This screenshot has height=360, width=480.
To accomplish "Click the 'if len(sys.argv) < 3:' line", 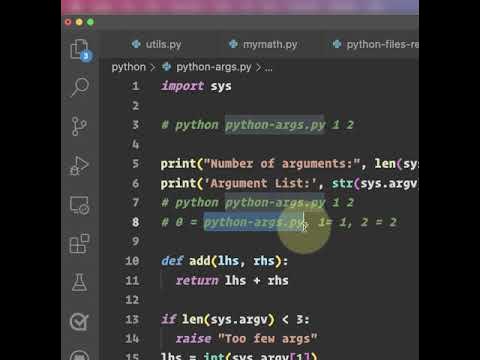I will pos(235,320).
